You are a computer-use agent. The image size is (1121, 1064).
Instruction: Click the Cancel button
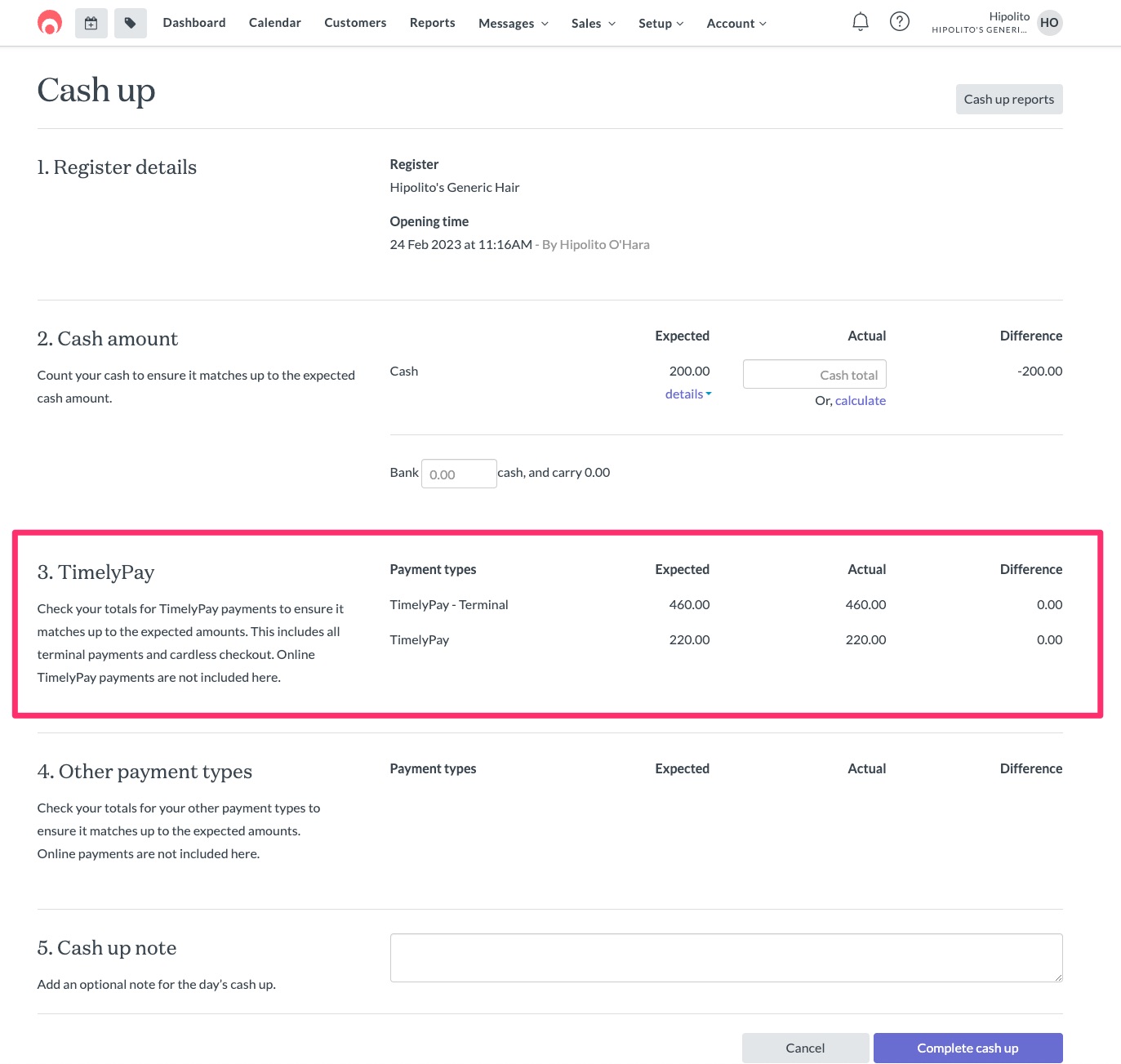pyautogui.click(x=805, y=1048)
